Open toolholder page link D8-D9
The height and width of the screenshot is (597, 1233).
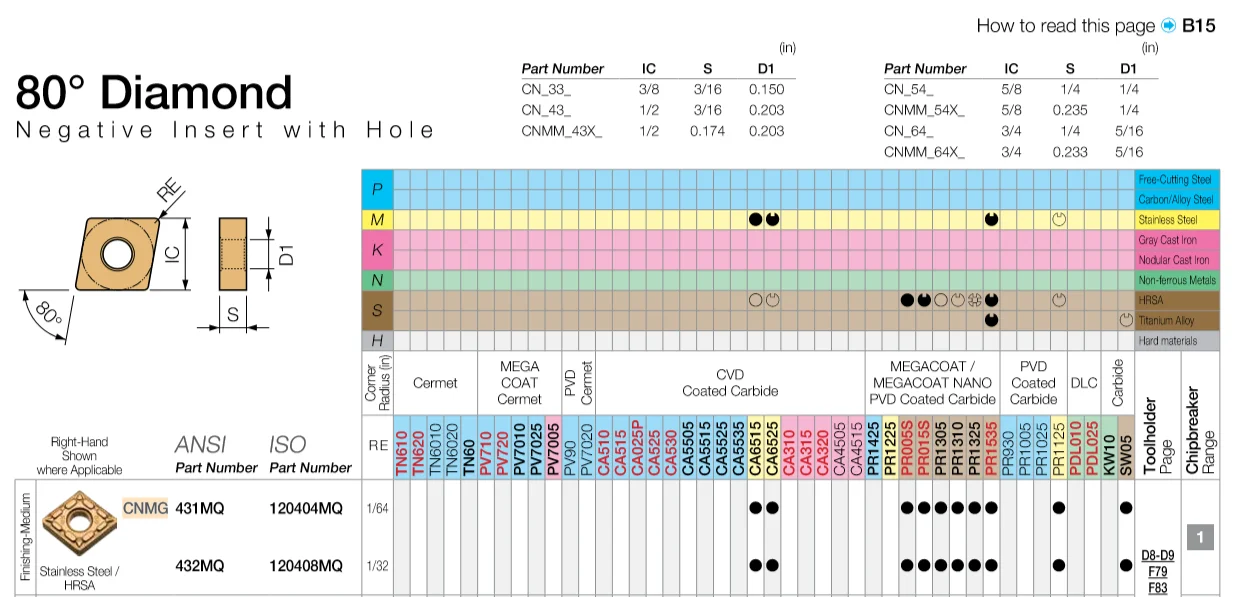1157,556
